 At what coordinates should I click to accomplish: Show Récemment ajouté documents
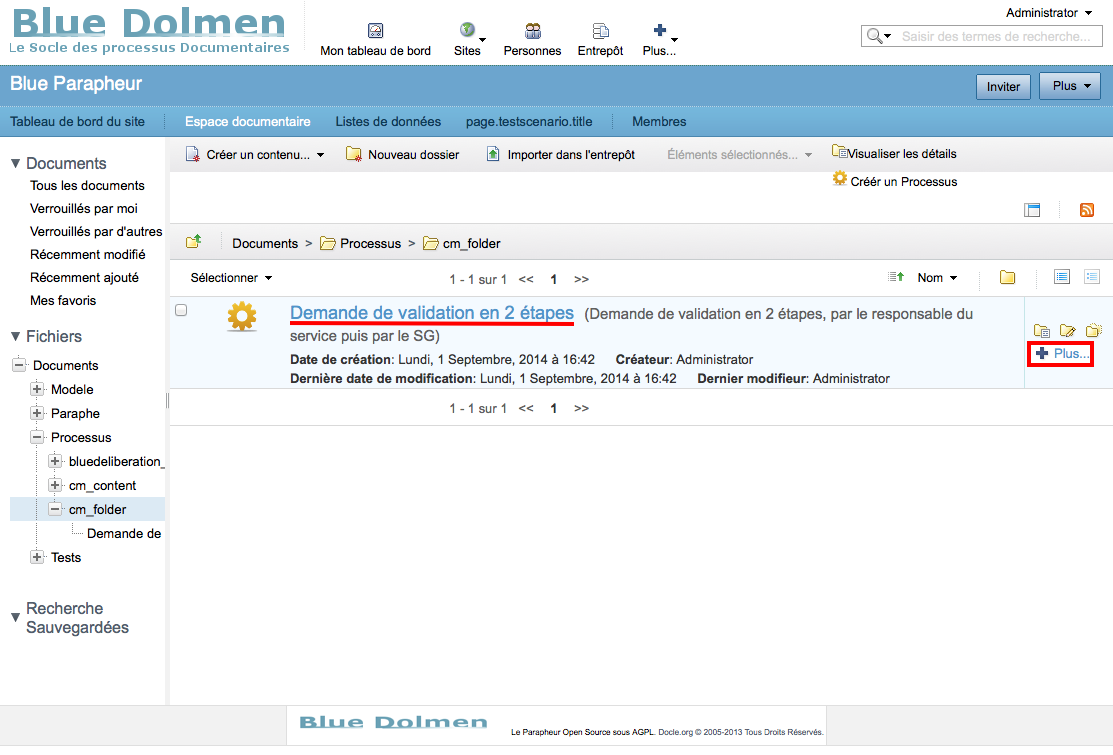click(84, 277)
